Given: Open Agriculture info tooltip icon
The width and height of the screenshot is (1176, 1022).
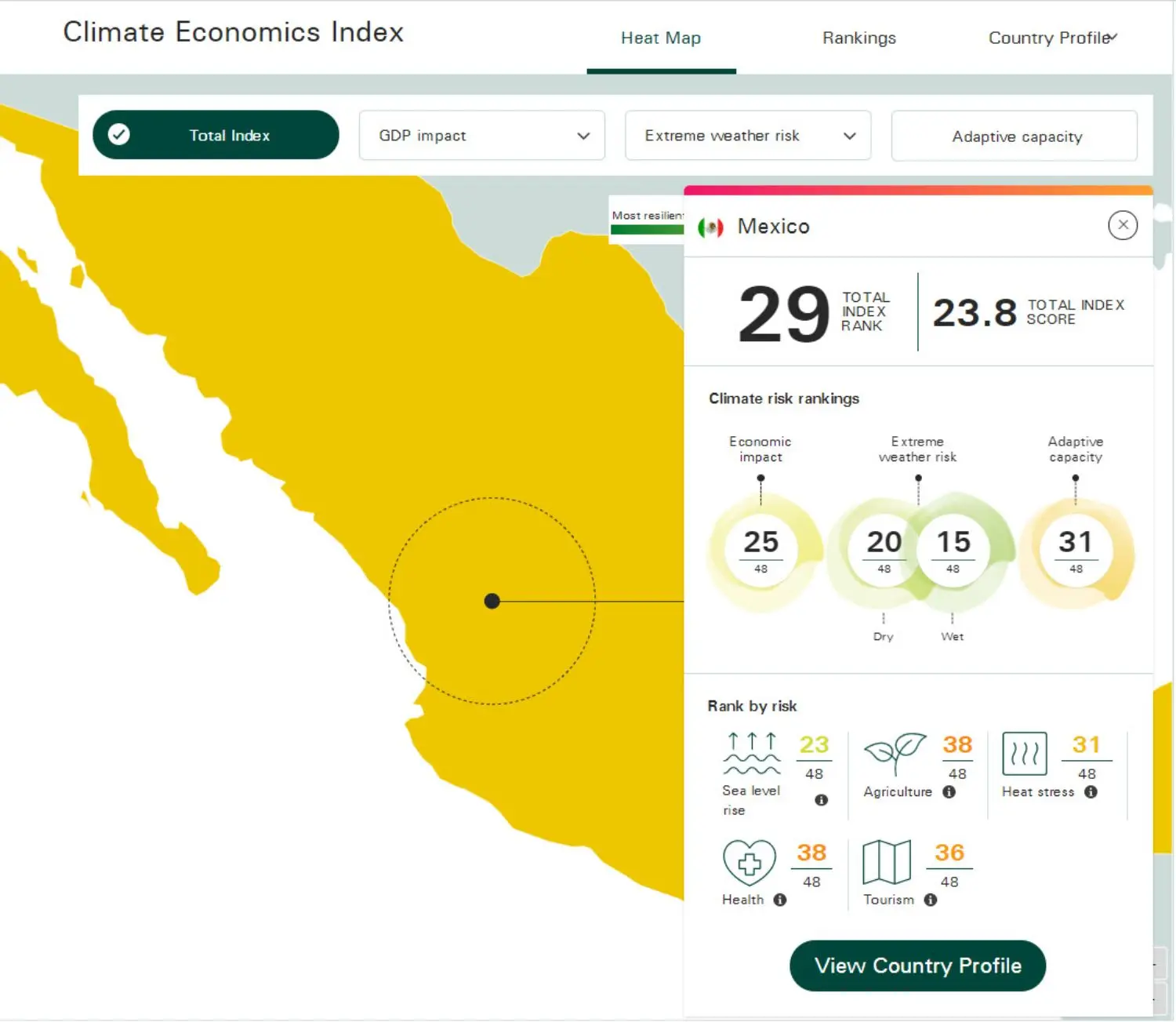Looking at the screenshot, I should pyautogui.click(x=949, y=792).
